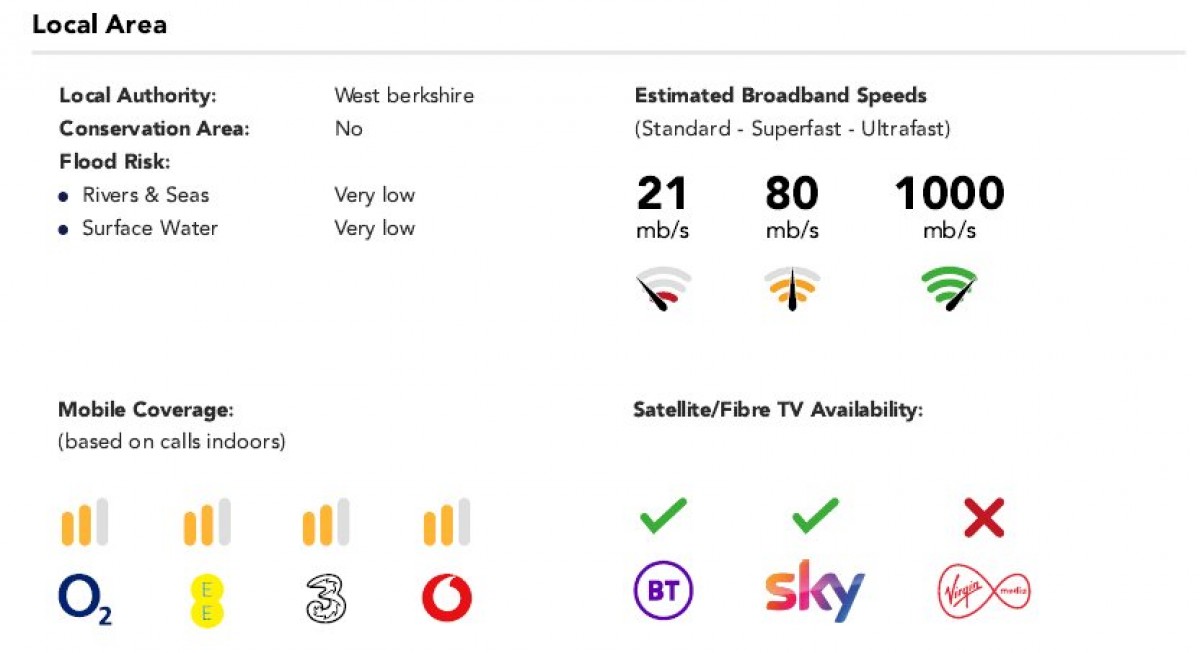1200x653 pixels.
Task: Click the red Vodafone logo
Action: (x=447, y=600)
